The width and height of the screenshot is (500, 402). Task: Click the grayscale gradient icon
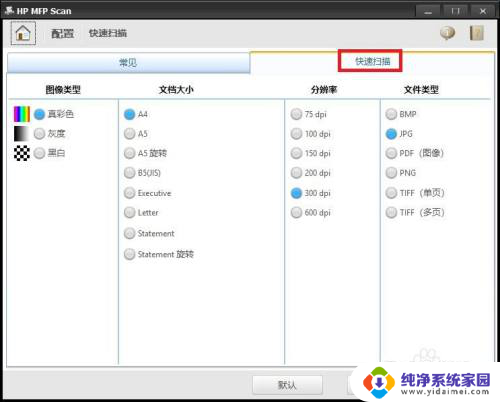[22, 134]
